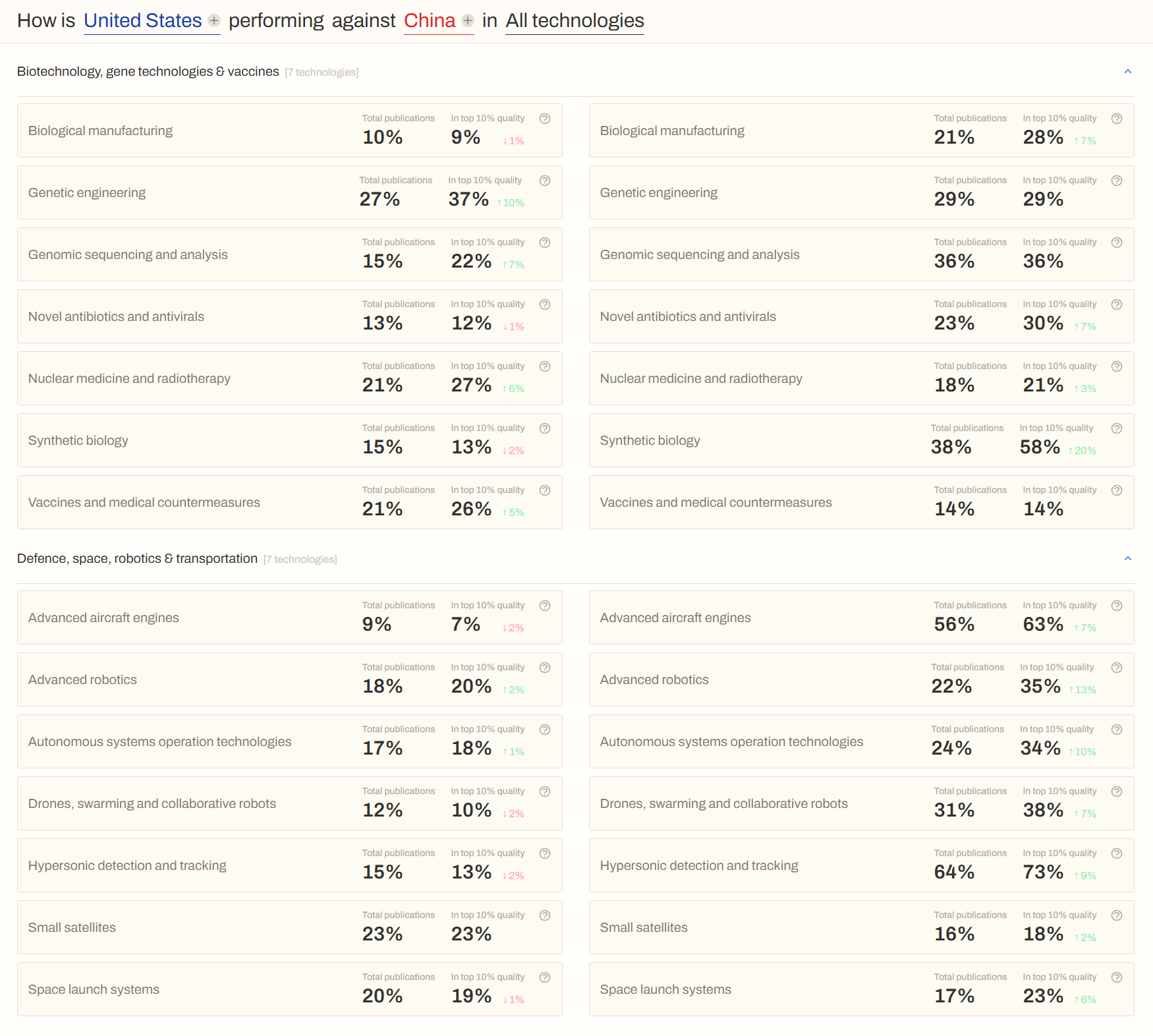Click plus icon next to China
The image size is (1153, 1036).
(x=467, y=20)
